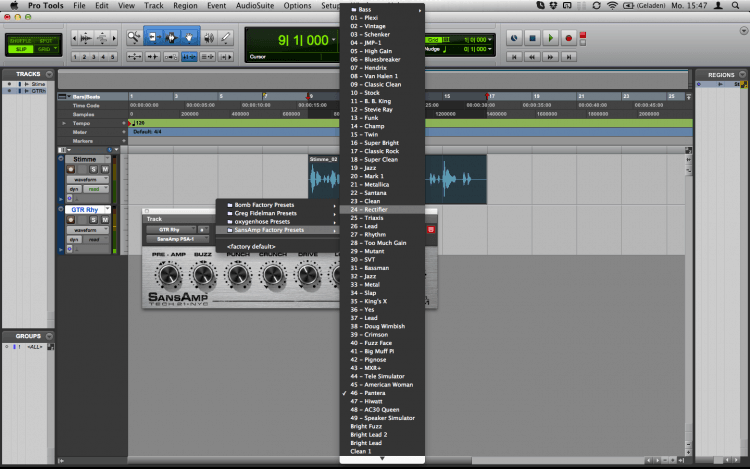Click the Zoom Toggle button
Screen dimensions: 750x469
click(x=134, y=56)
